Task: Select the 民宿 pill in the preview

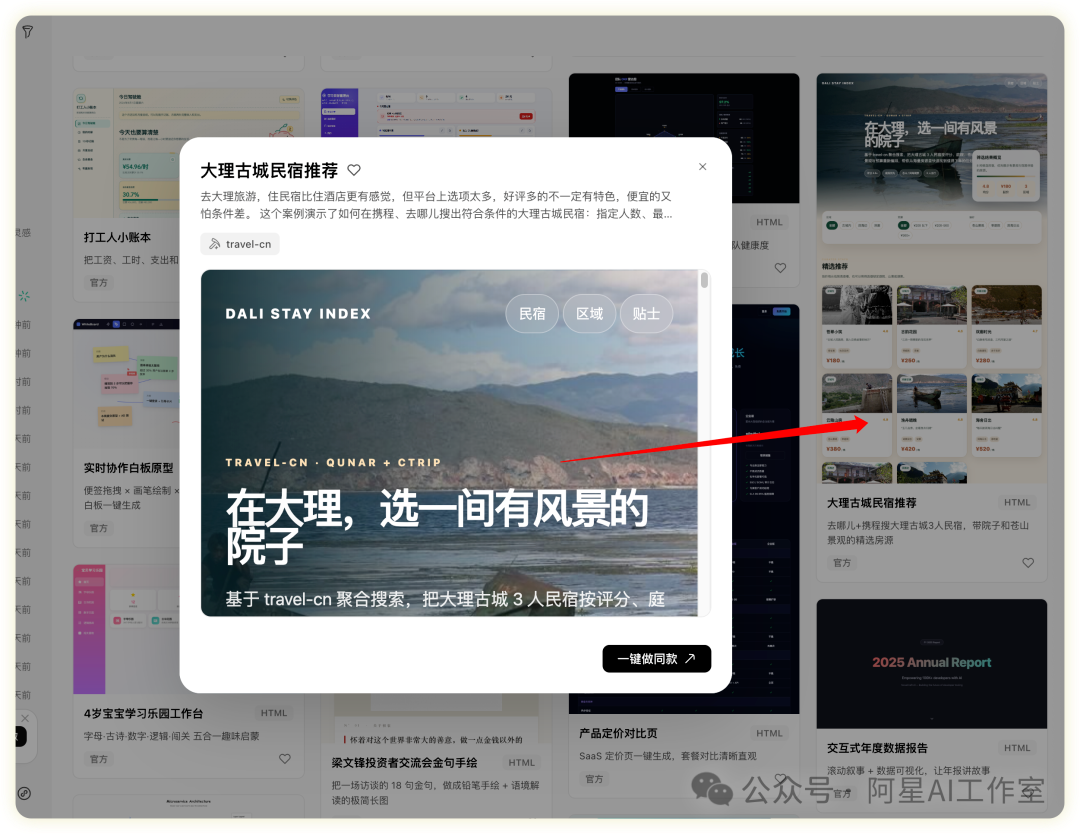Action: [532, 313]
